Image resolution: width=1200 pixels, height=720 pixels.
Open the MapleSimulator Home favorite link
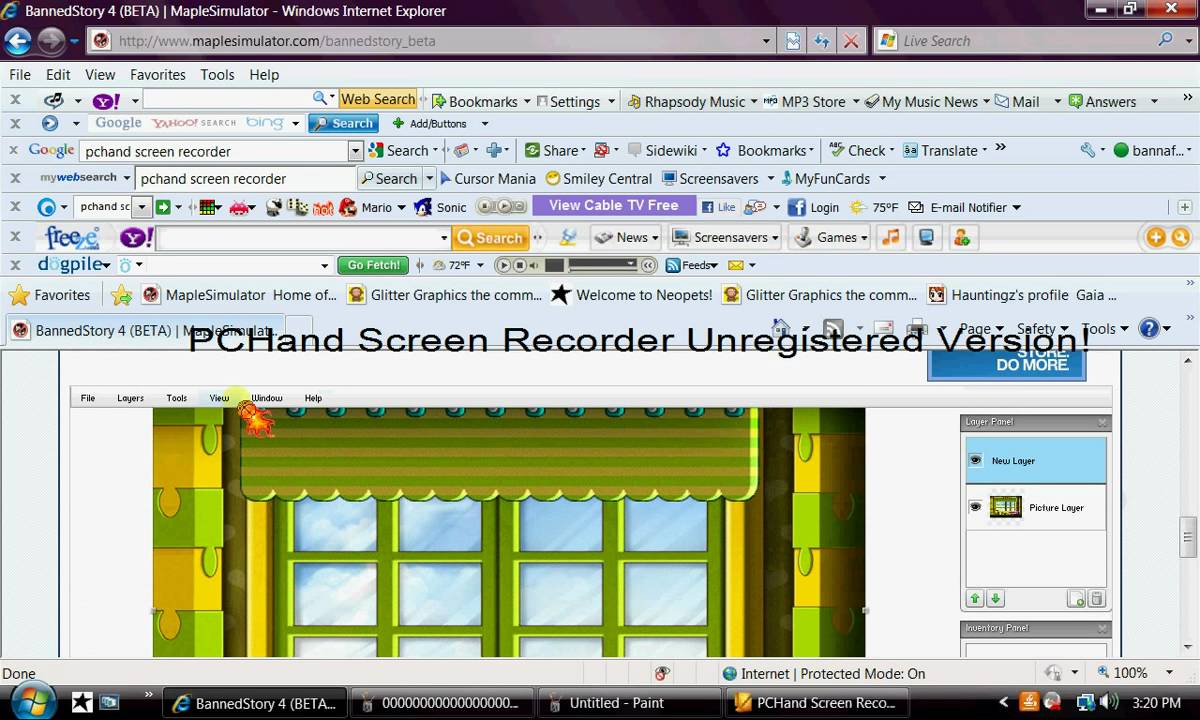click(x=240, y=295)
